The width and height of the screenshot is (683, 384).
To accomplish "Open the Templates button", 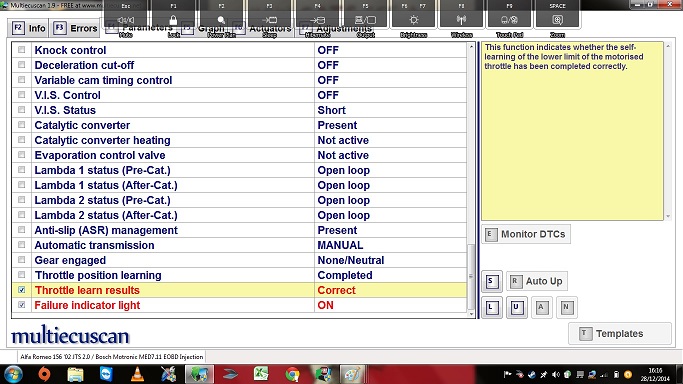I will point(619,333).
